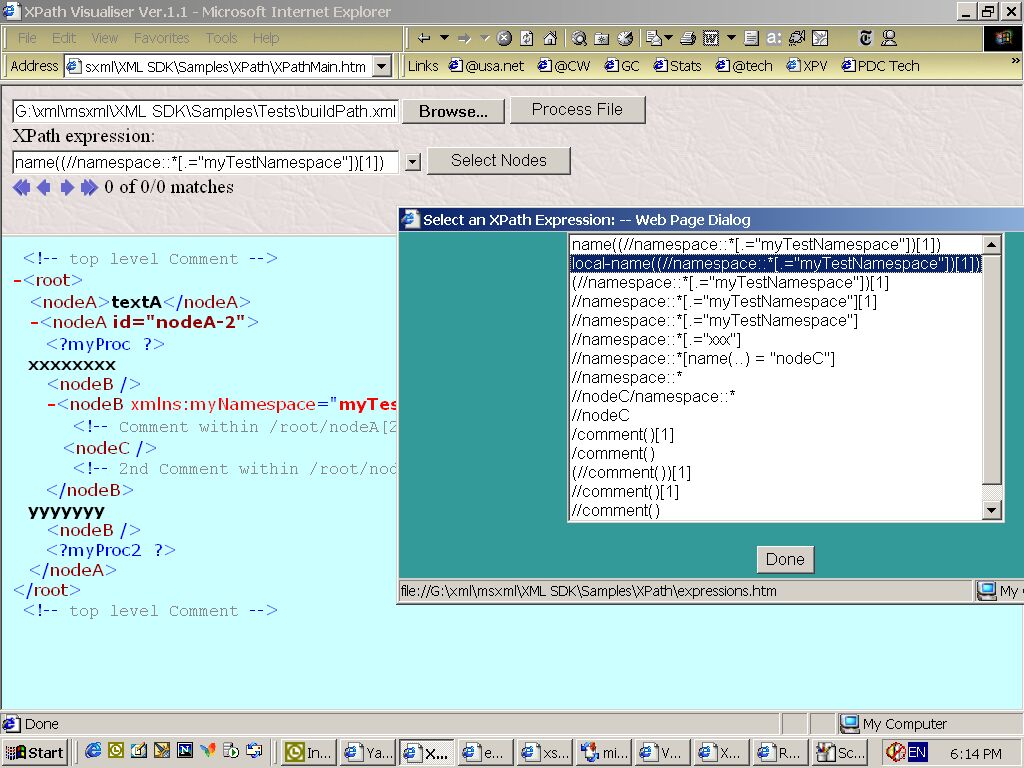Click the Start button
The image size is (1024, 768).
pos(35,752)
